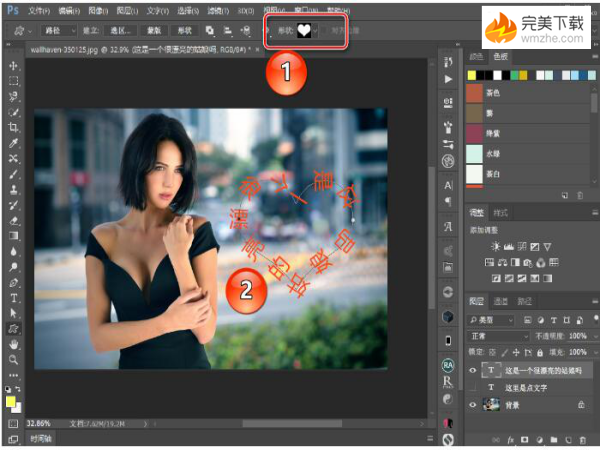Open the swatches panel menu
600x450 pixels.
[595, 57]
